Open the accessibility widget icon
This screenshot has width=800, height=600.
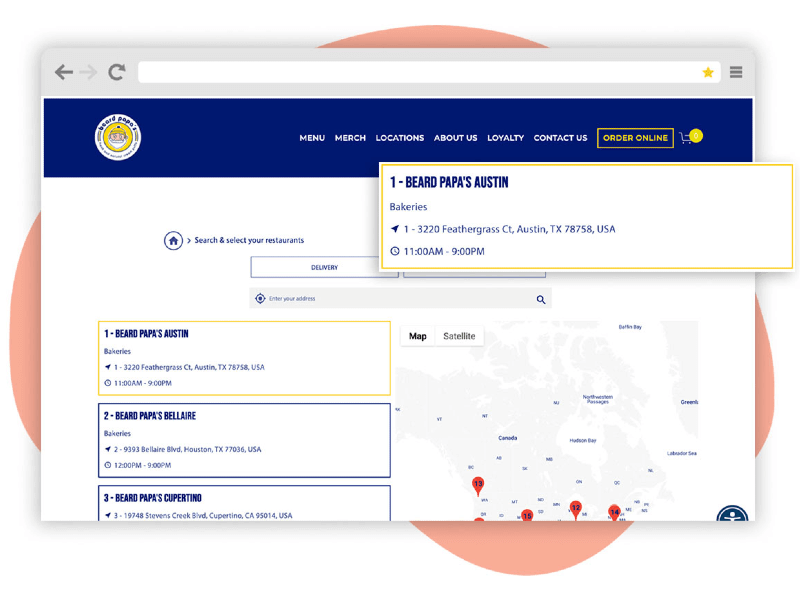tap(733, 515)
